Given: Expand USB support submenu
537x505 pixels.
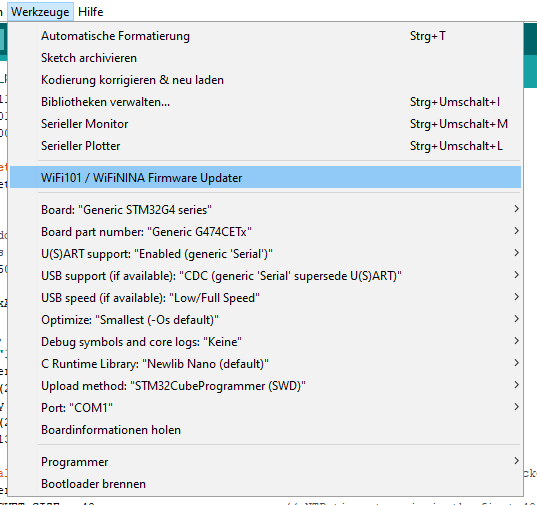Looking at the screenshot, I should coord(265,276).
